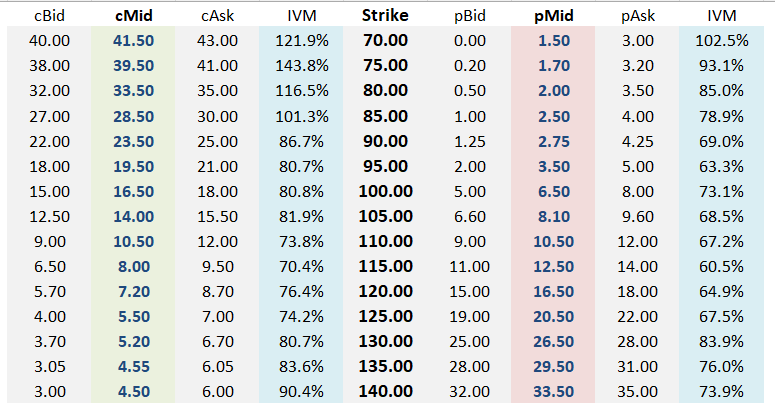Click call IVM value 121.9%

point(302,41)
